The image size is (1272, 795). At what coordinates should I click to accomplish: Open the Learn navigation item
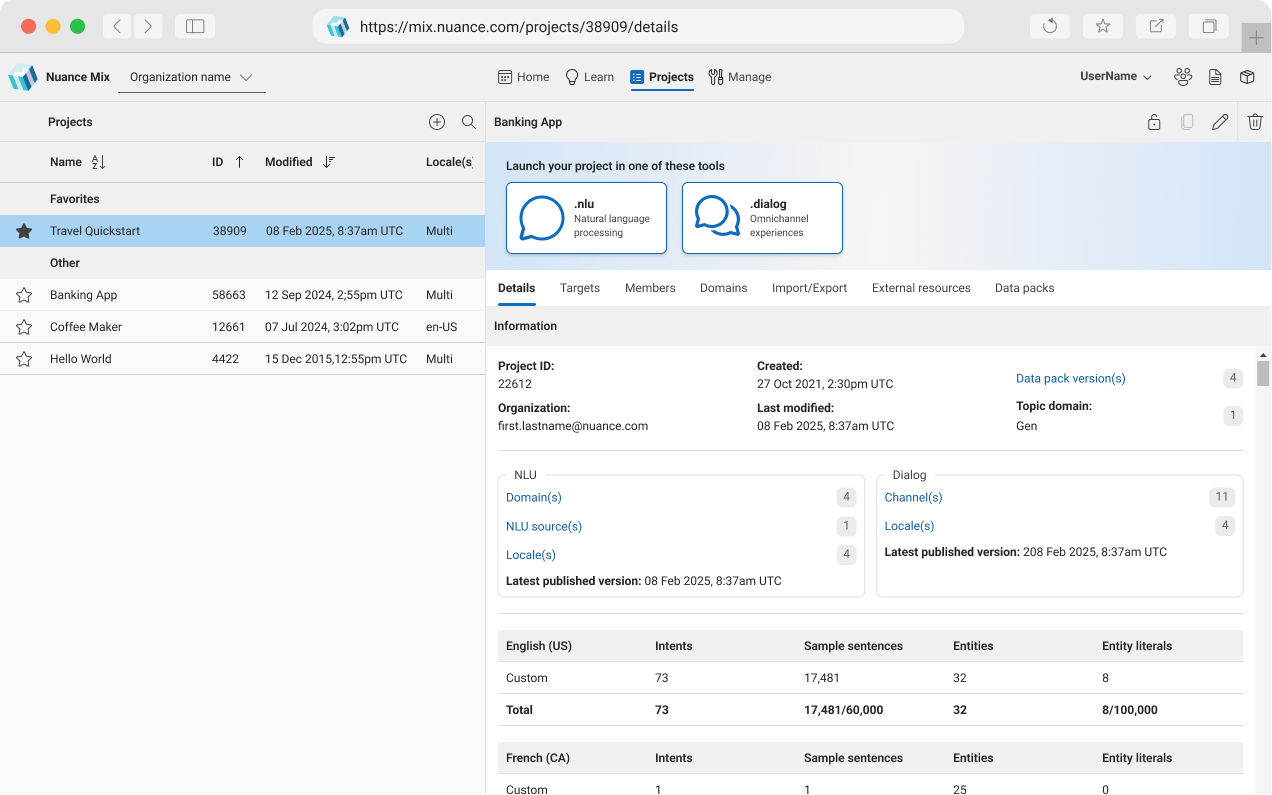[x=590, y=77]
